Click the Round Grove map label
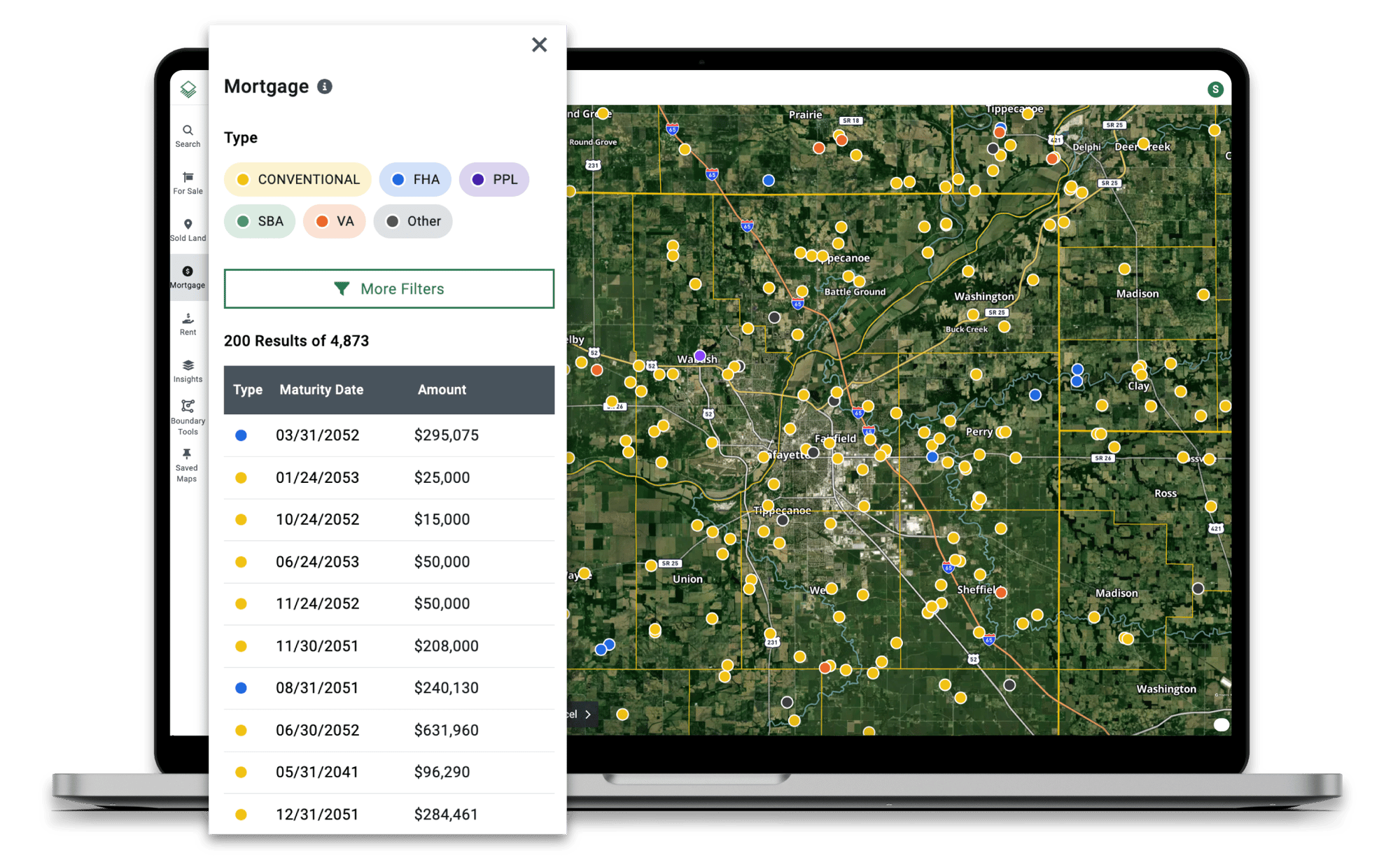This screenshot has width=1400, height=865. pyautogui.click(x=593, y=142)
